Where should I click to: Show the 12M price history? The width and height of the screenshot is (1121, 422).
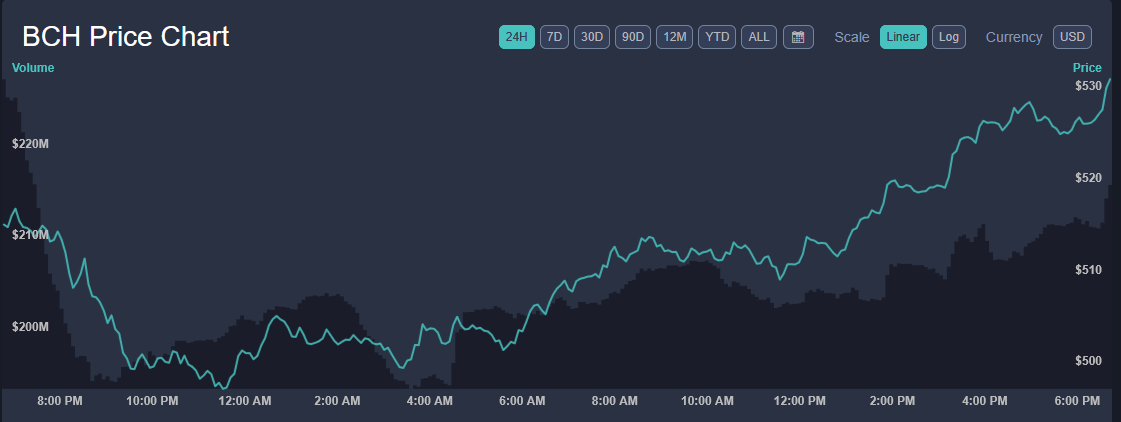click(x=674, y=37)
